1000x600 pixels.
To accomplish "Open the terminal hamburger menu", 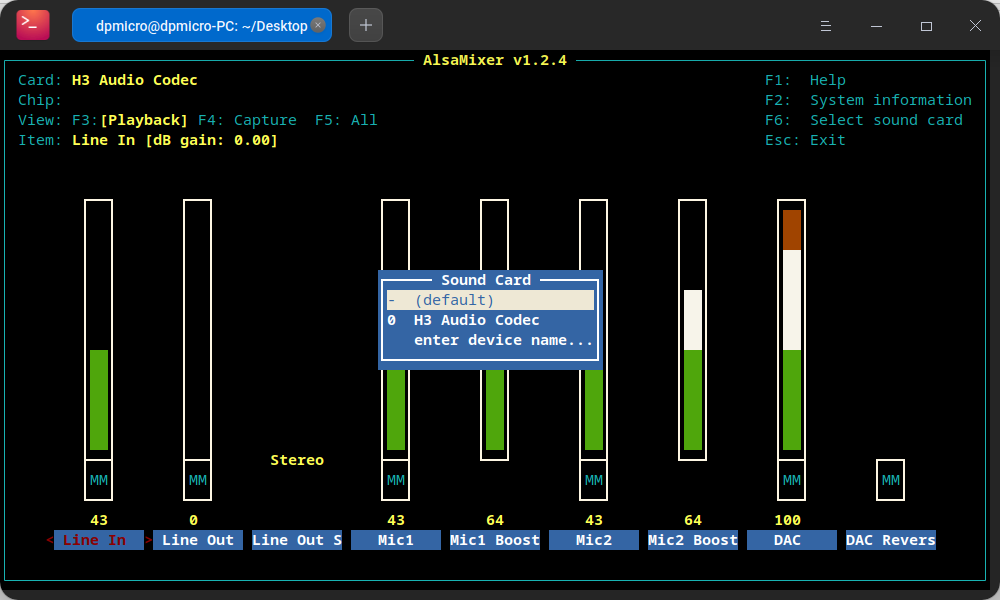I will (825, 26).
